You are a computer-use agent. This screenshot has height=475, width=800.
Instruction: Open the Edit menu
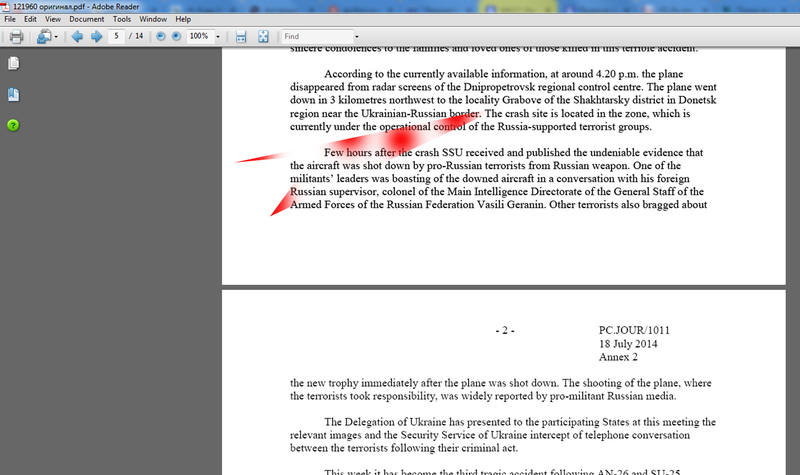30,19
